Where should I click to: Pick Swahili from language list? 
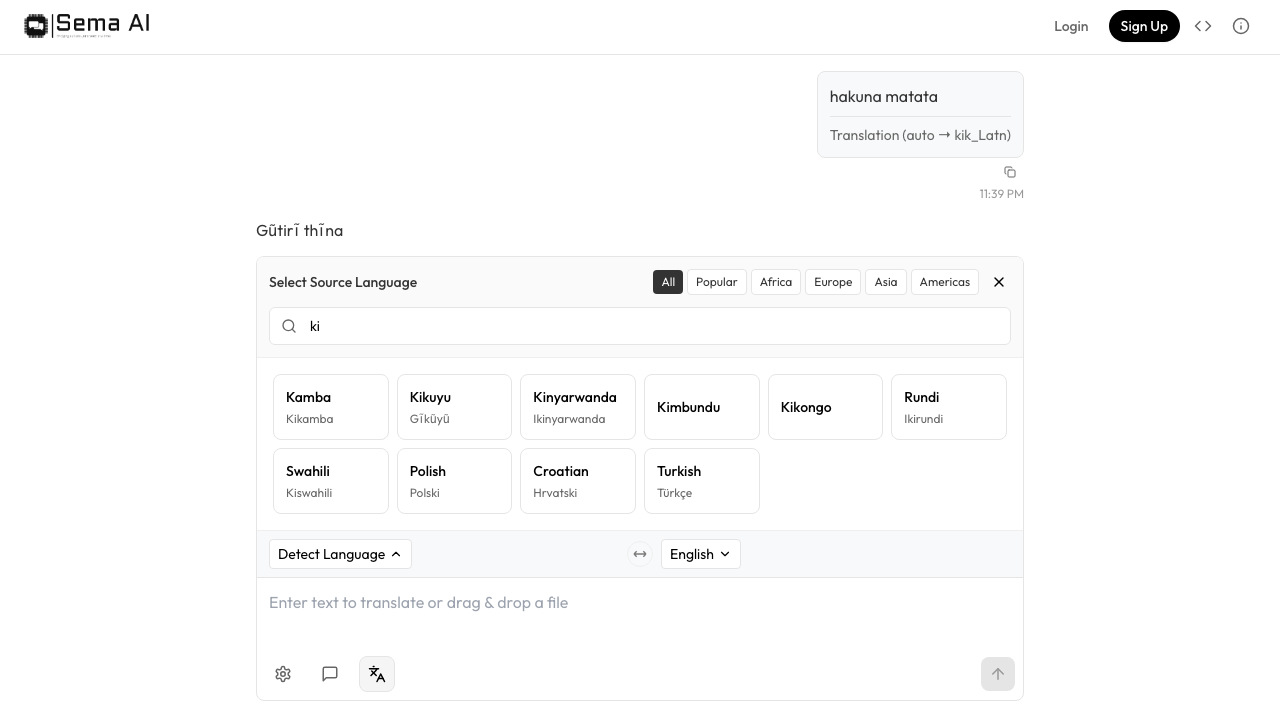pyautogui.click(x=330, y=481)
